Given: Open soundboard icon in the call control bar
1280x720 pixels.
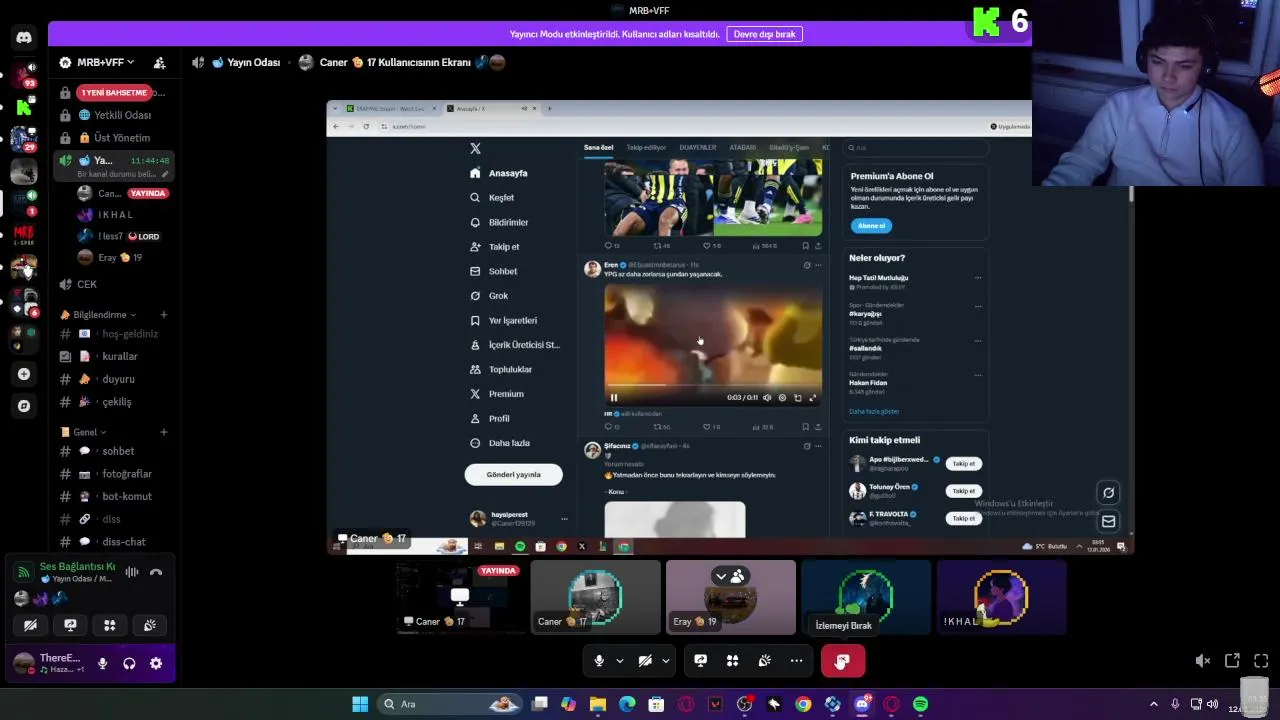Looking at the screenshot, I should click(x=764, y=661).
